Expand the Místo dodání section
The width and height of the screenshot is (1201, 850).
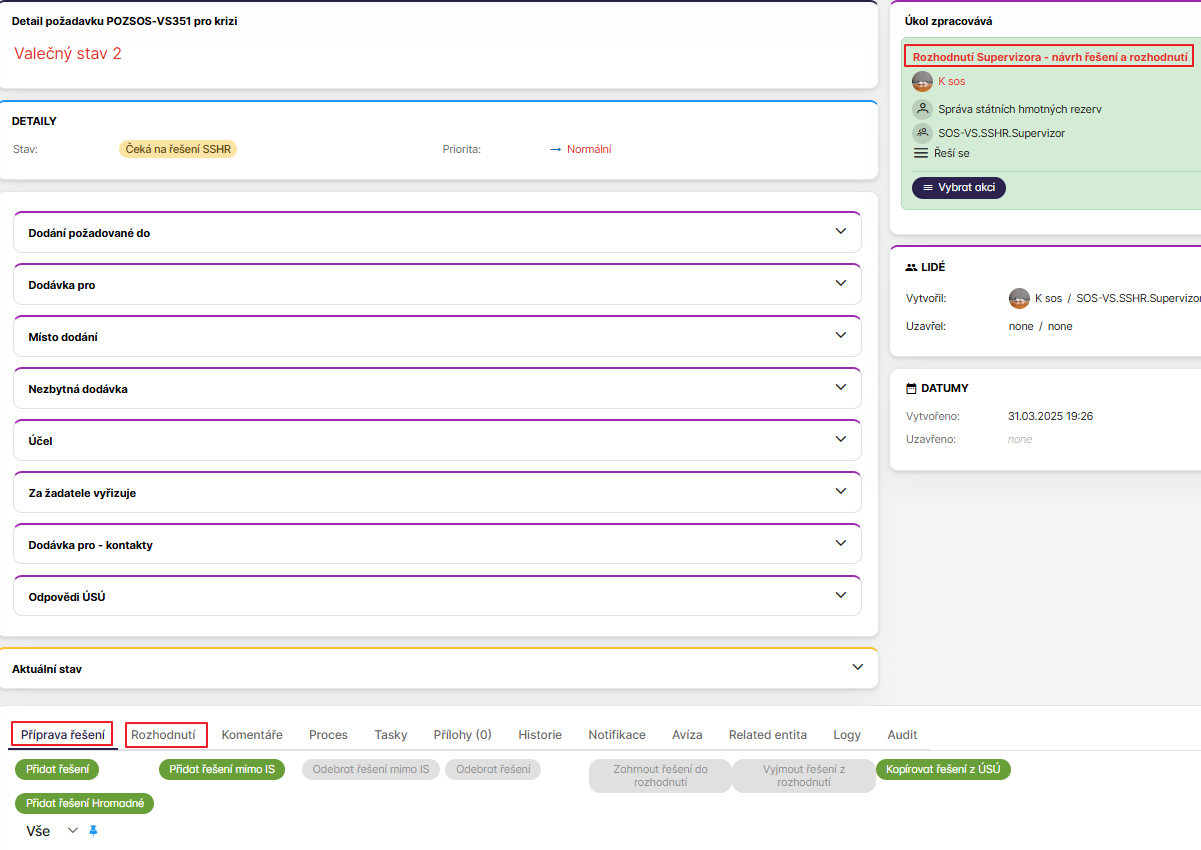click(x=840, y=336)
